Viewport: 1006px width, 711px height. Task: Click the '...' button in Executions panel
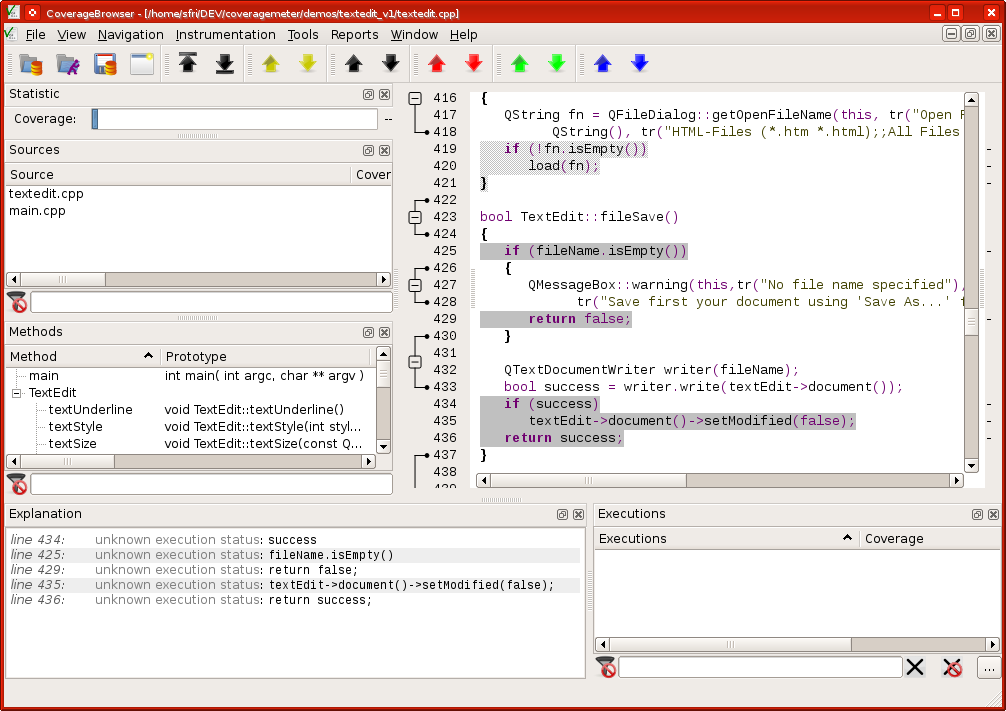tap(988, 667)
